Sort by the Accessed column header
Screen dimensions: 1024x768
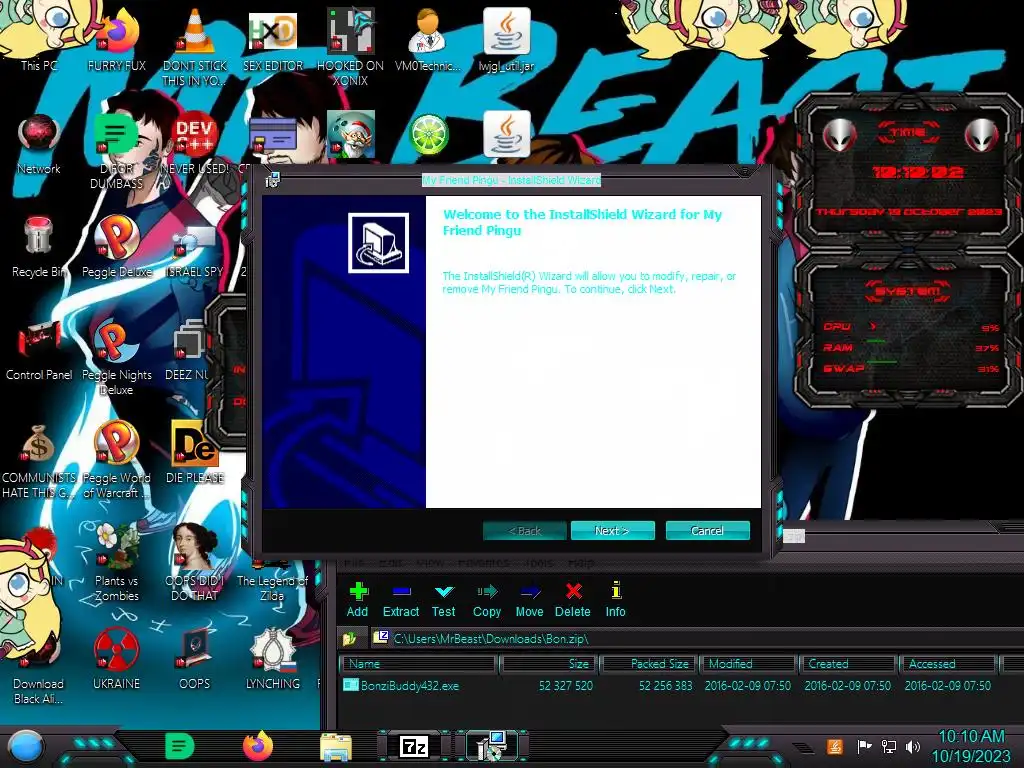(x=948, y=664)
